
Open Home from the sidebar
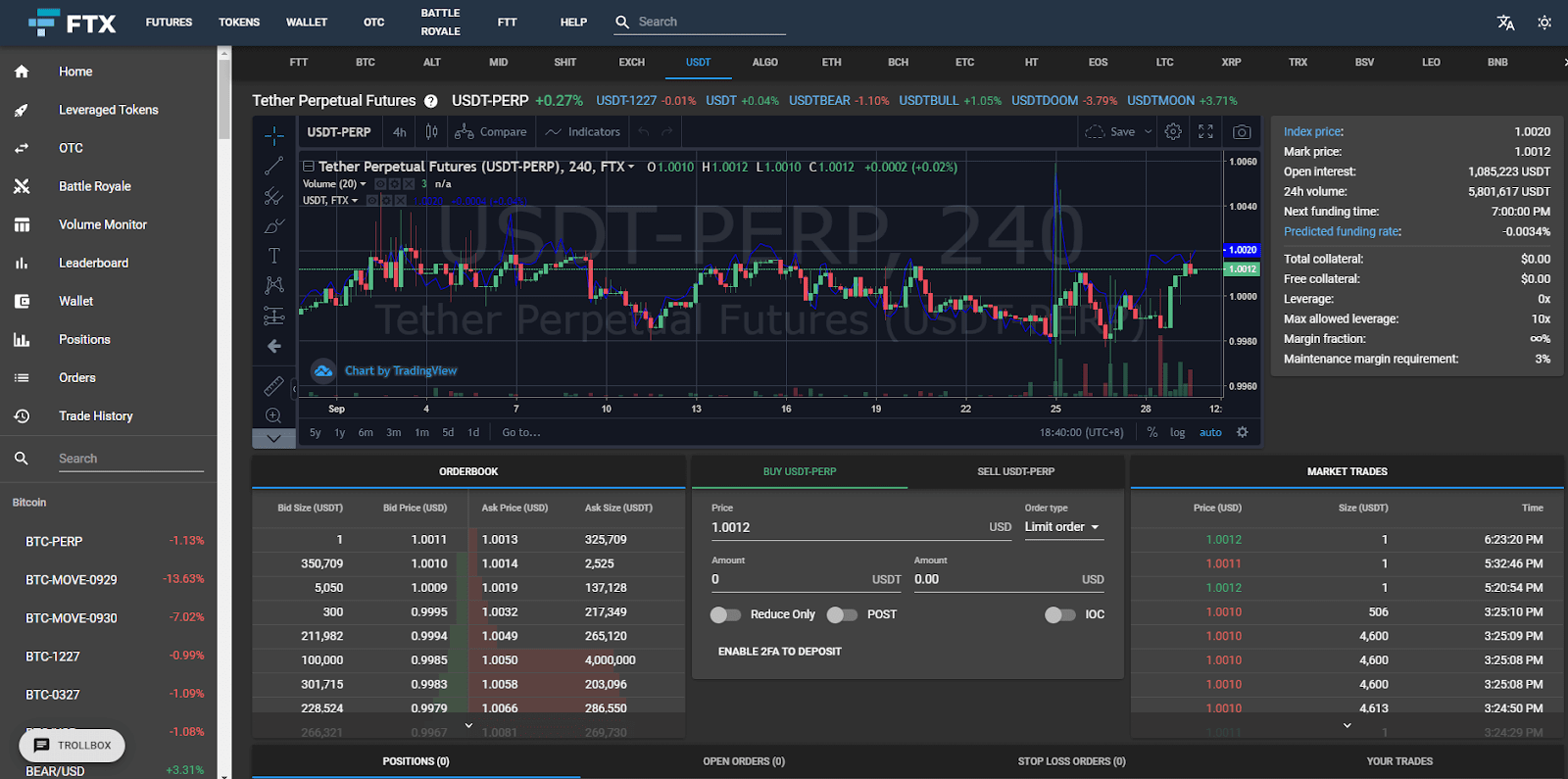coord(75,72)
